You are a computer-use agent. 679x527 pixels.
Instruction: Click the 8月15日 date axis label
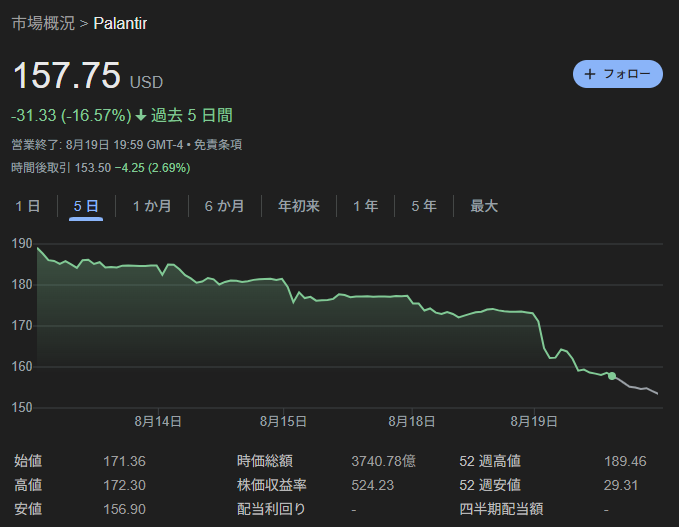tap(283, 421)
